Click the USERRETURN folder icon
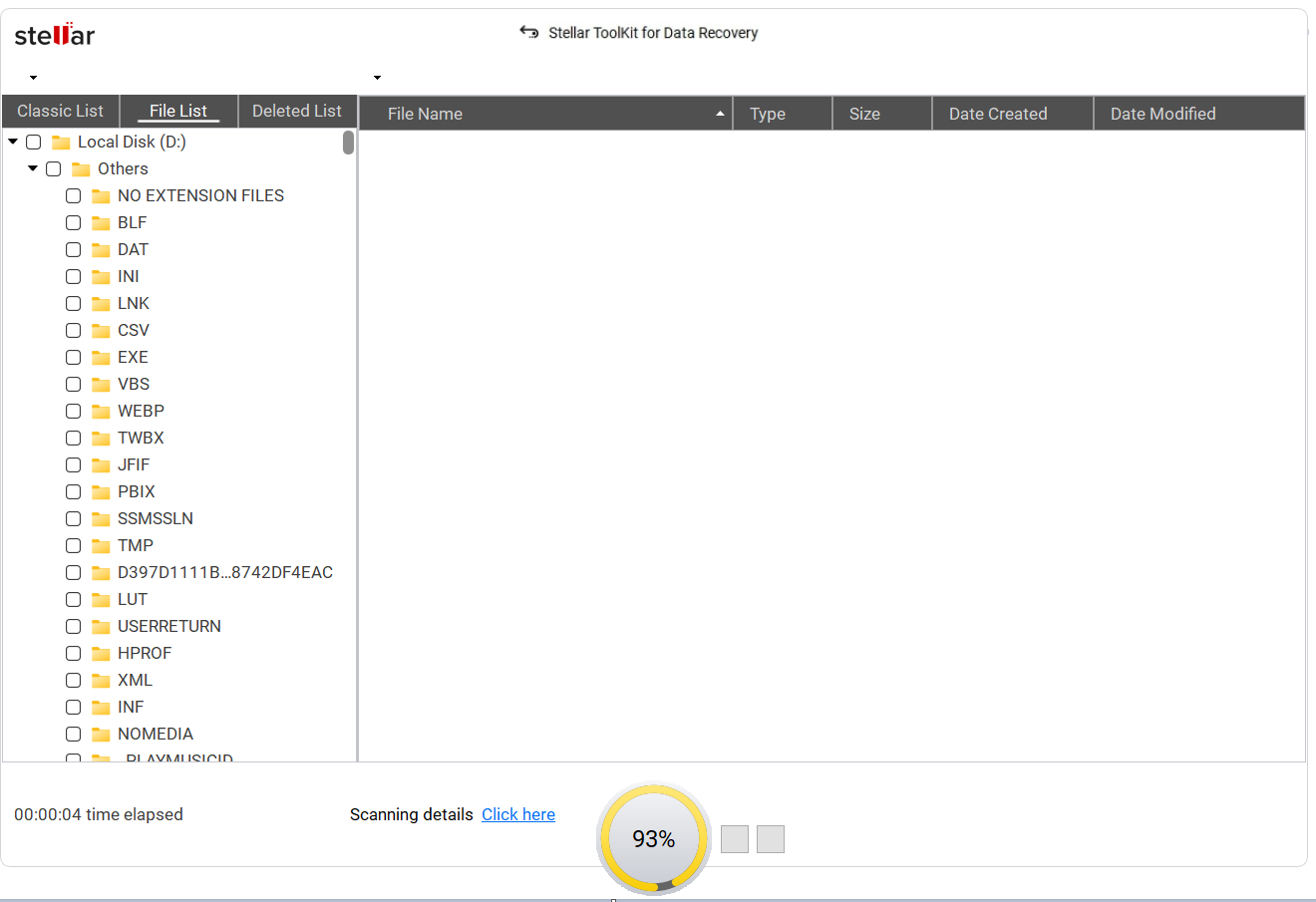1316x902 pixels. pos(101,627)
